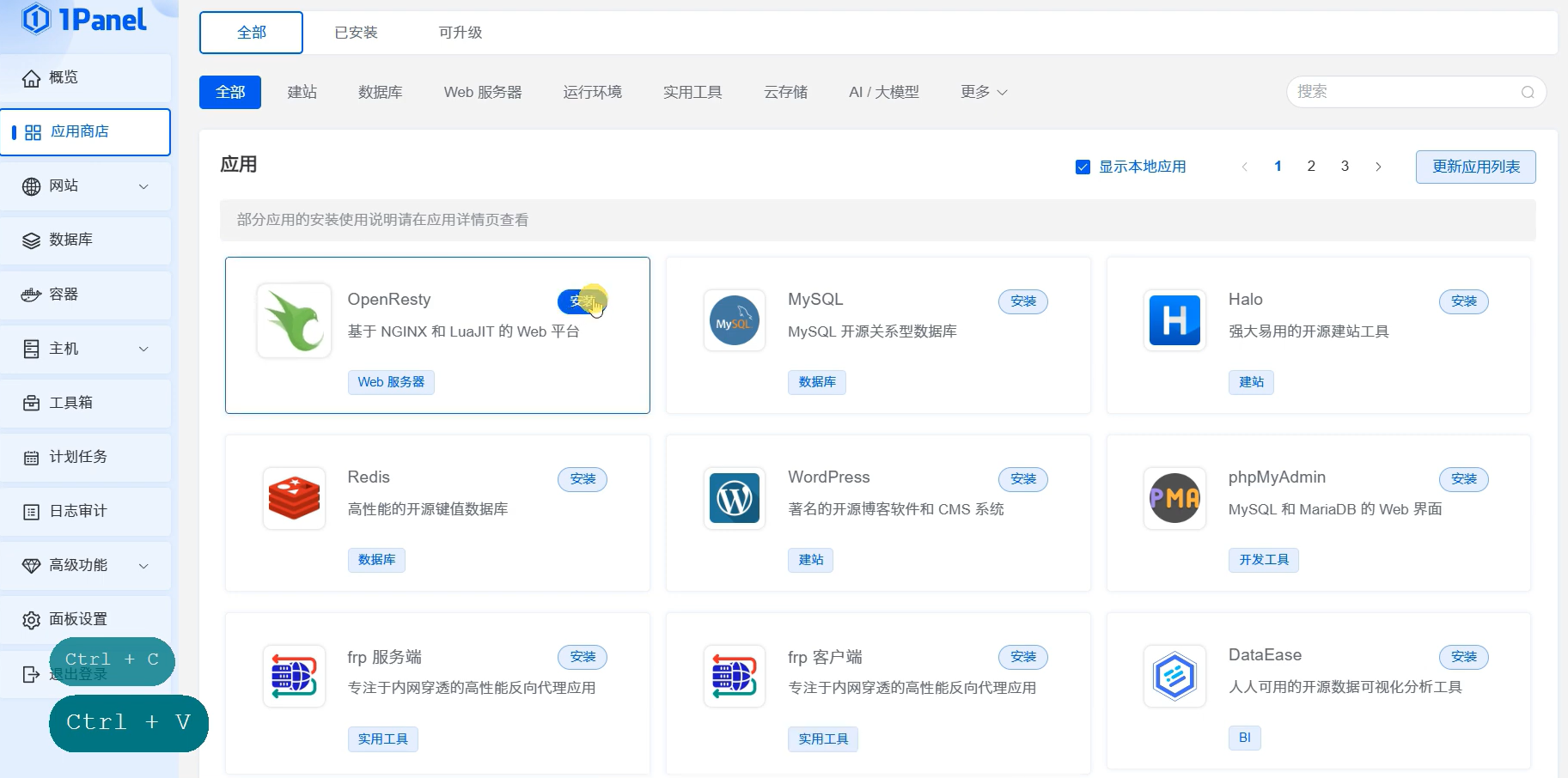Expand the 高级功能 sidebar submenu chevron
Image resolution: width=1568 pixels, height=778 pixels.
coord(143,566)
